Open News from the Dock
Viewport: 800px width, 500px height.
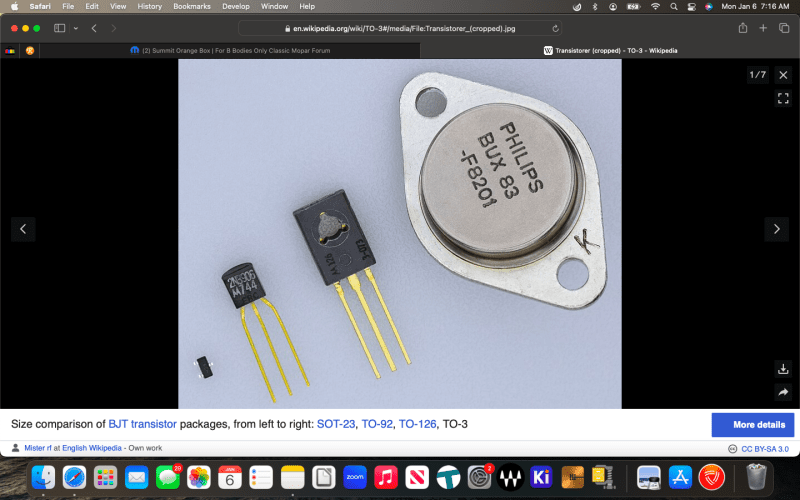pos(417,478)
